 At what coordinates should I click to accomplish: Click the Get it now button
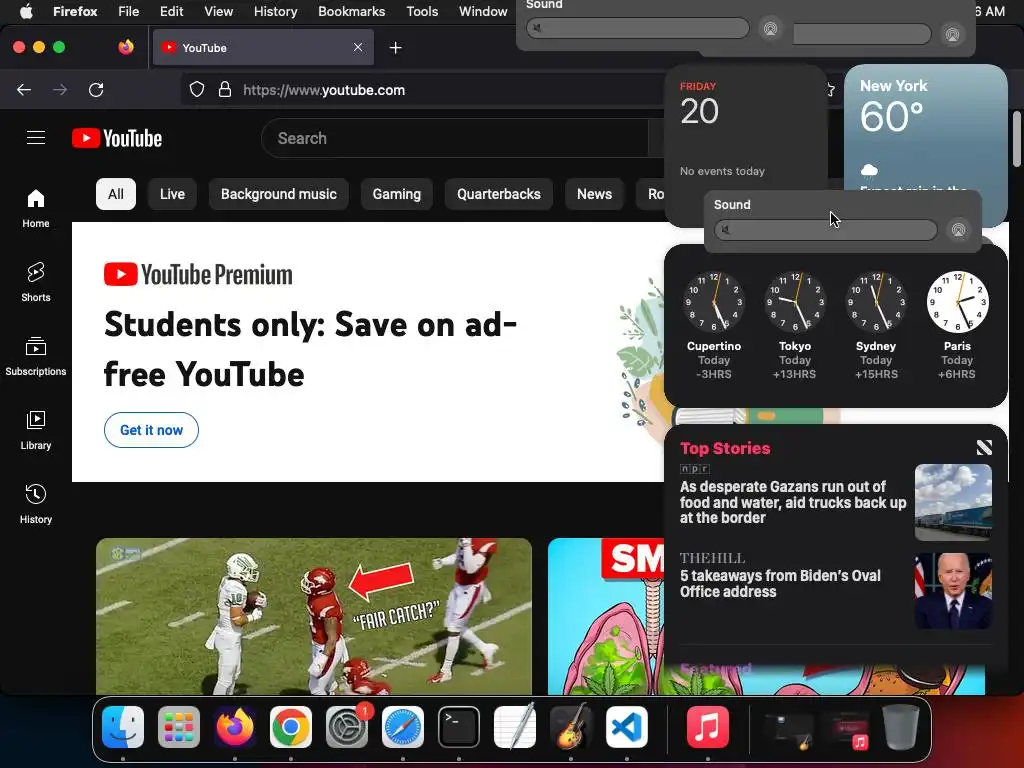(152, 430)
